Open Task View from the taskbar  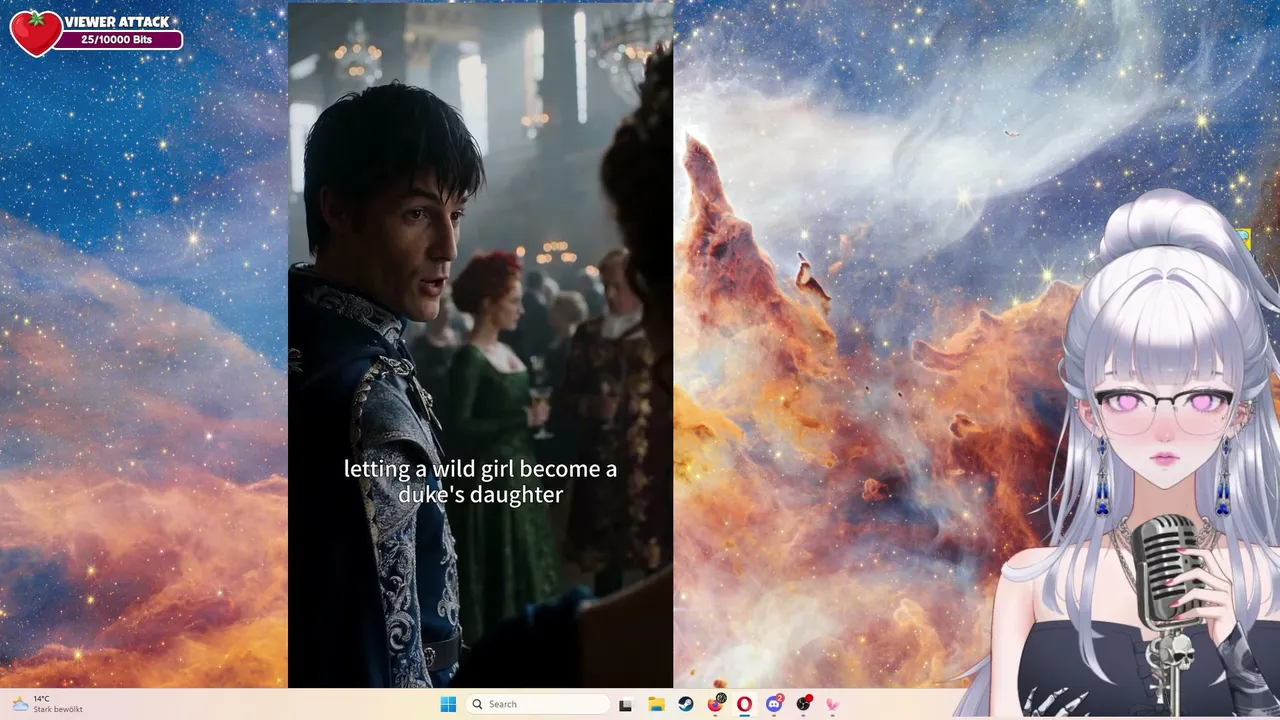click(625, 704)
